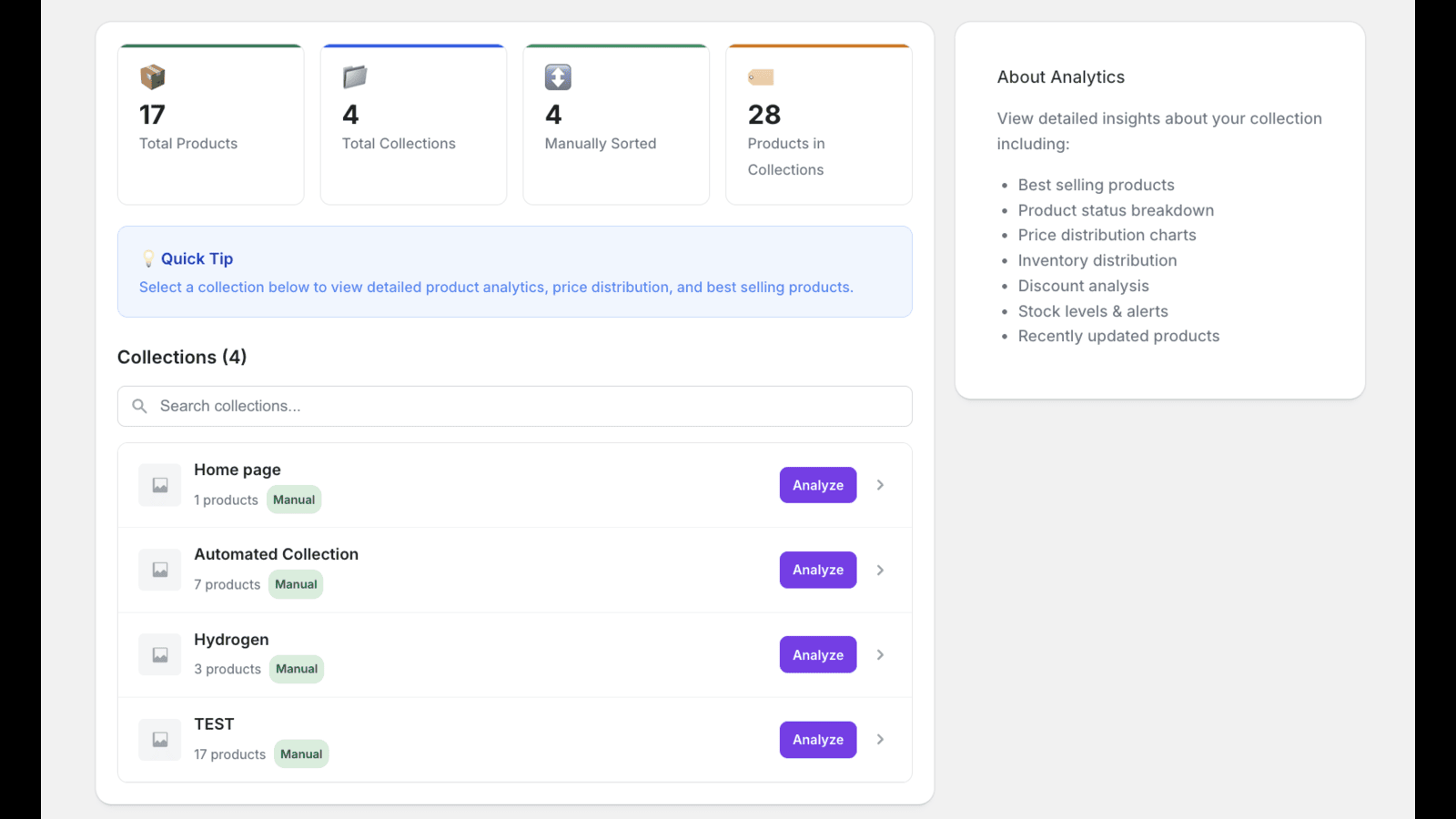
Task: Click the image placeholder icon for Home page
Action: point(159,485)
